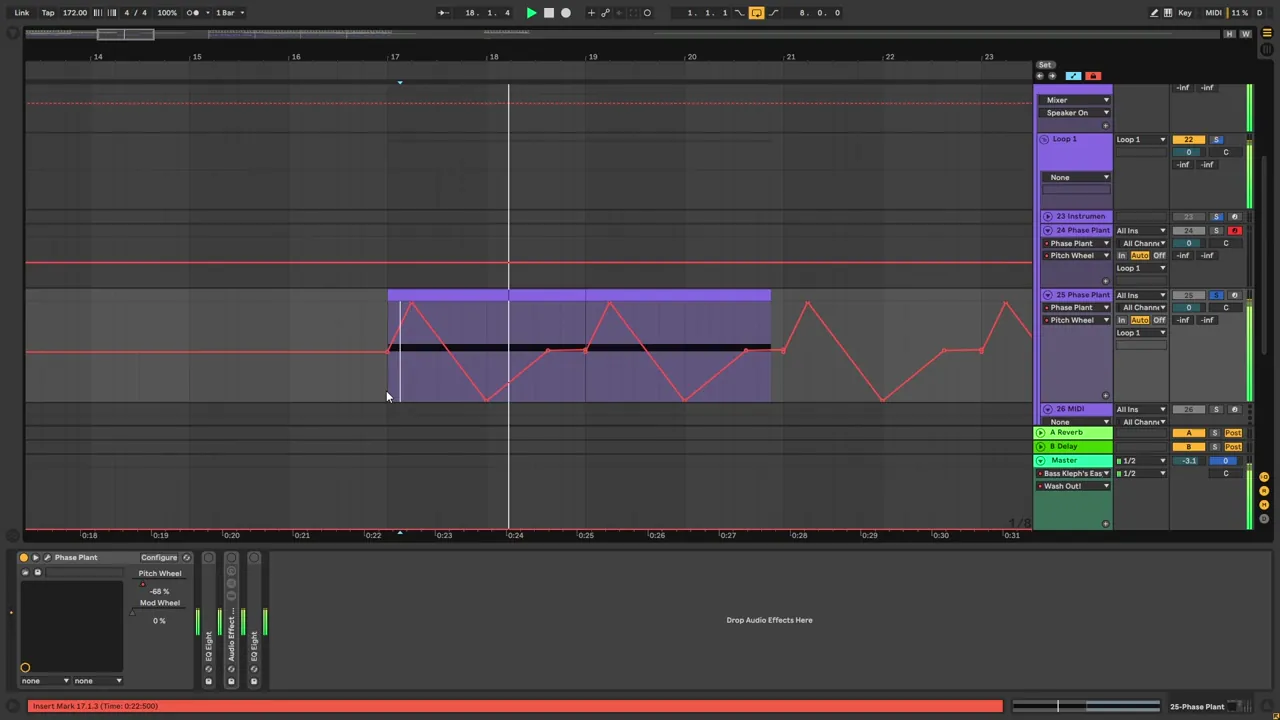Click the 4 / 4 time signature
The image size is (1280, 720).
pyautogui.click(x=135, y=13)
